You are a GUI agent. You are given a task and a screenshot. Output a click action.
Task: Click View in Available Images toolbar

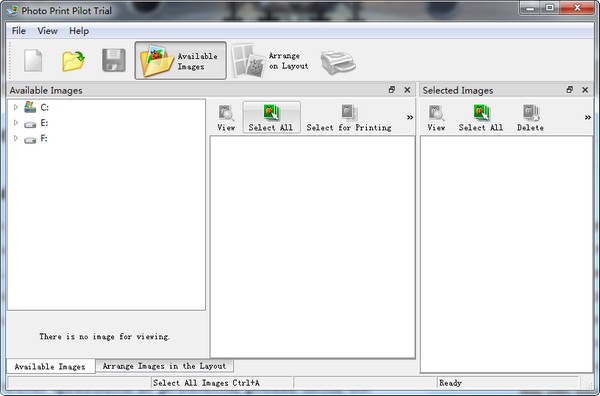226,118
